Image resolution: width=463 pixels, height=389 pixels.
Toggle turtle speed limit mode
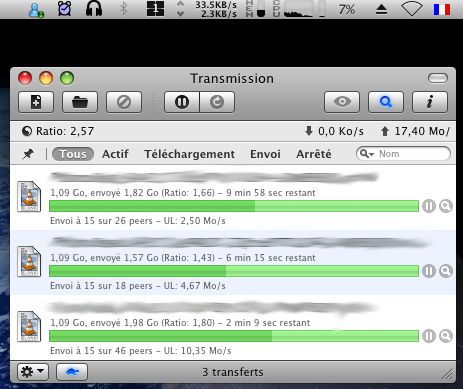(72, 372)
